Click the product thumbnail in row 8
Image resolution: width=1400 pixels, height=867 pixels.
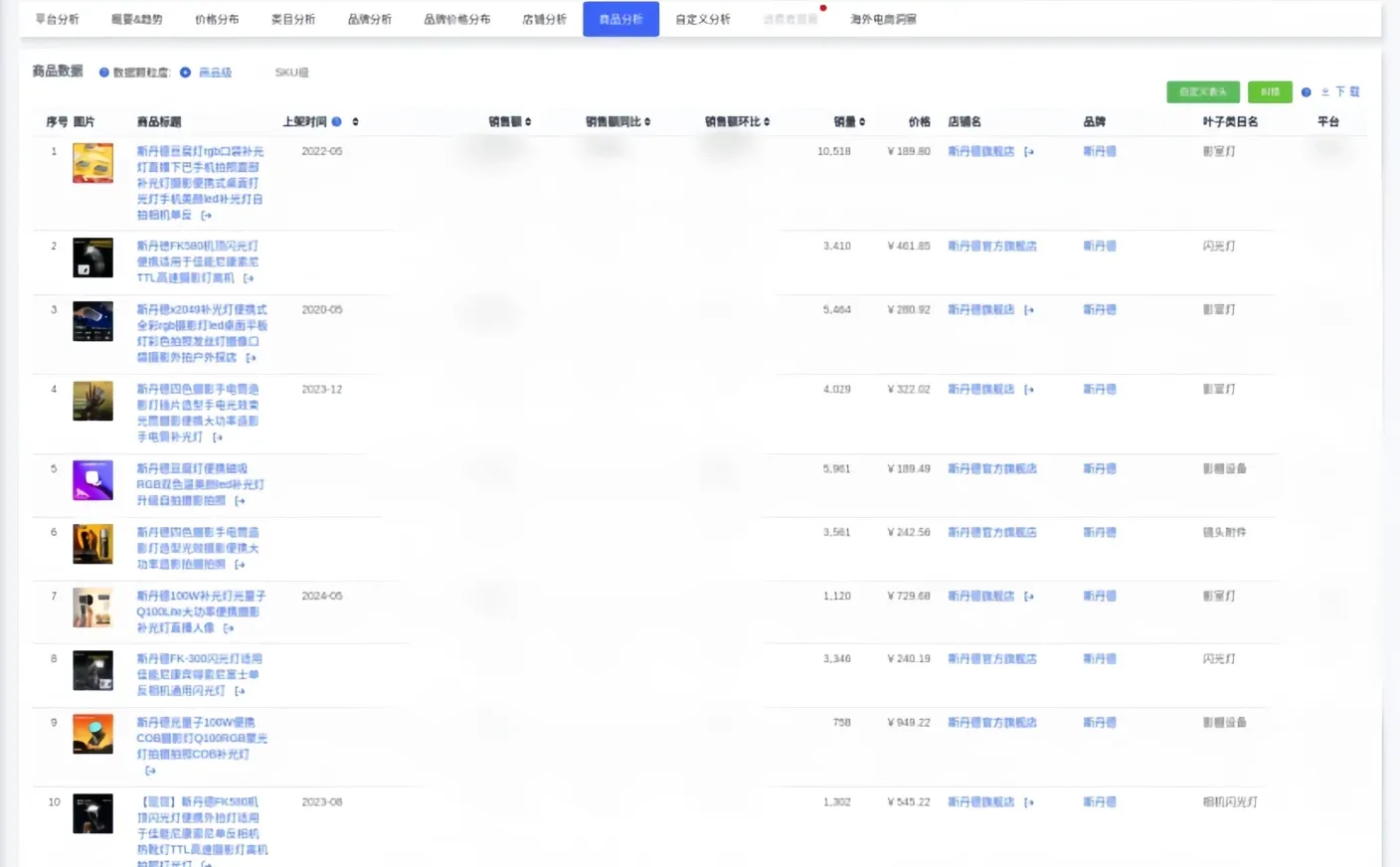[x=92, y=670]
